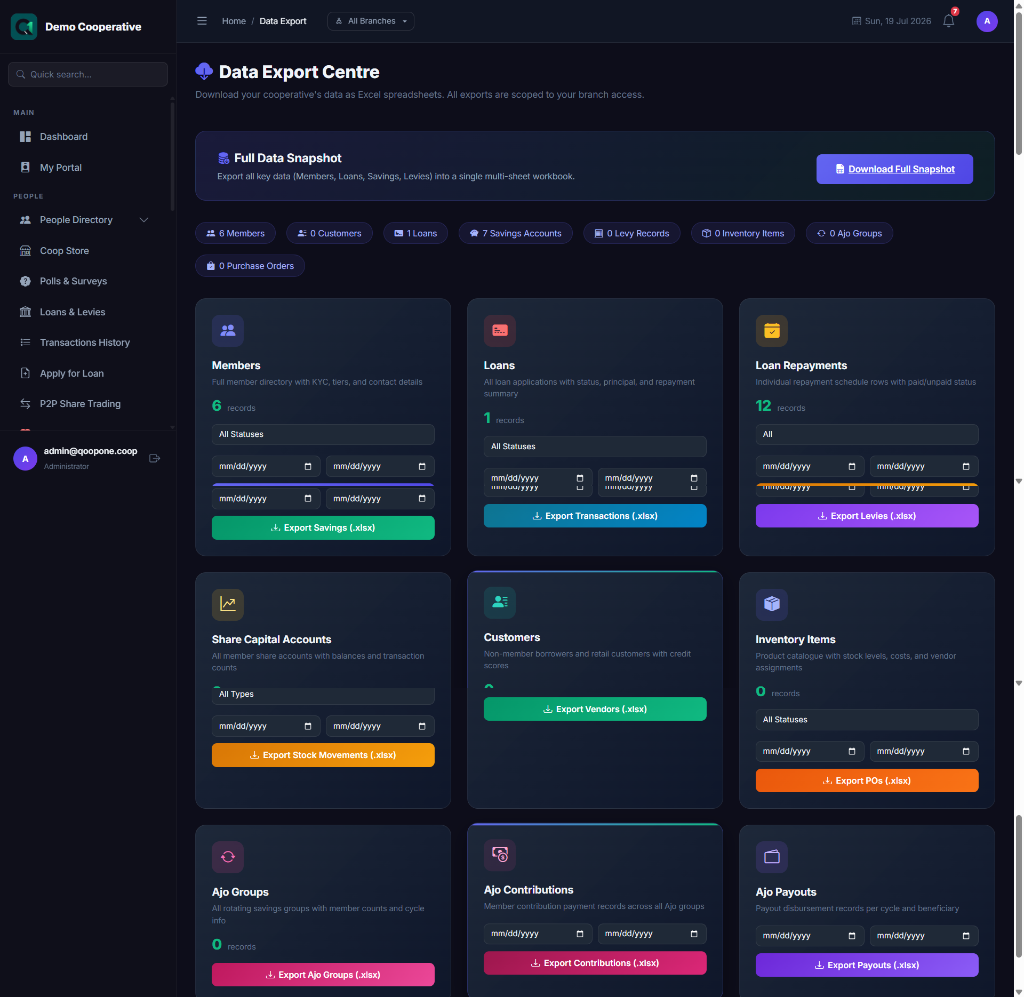Click Export Vendors (.xlsx) button
The image size is (1024, 997).
pyautogui.click(x=595, y=709)
